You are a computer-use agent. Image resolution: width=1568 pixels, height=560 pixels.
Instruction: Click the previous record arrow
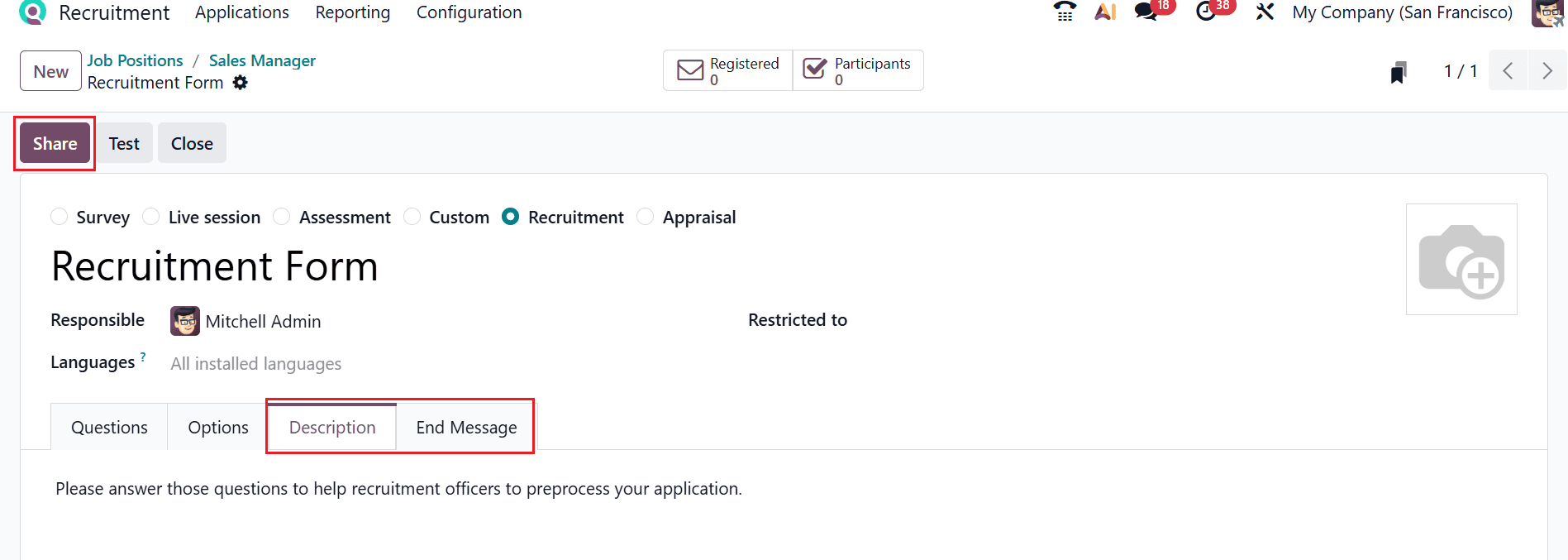(x=1508, y=70)
